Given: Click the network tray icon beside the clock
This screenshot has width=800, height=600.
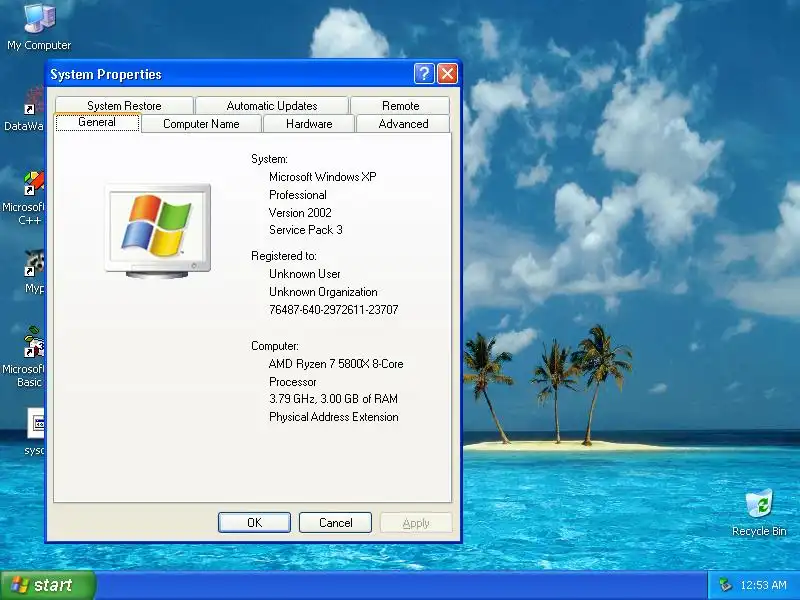Looking at the screenshot, I should click(x=724, y=585).
